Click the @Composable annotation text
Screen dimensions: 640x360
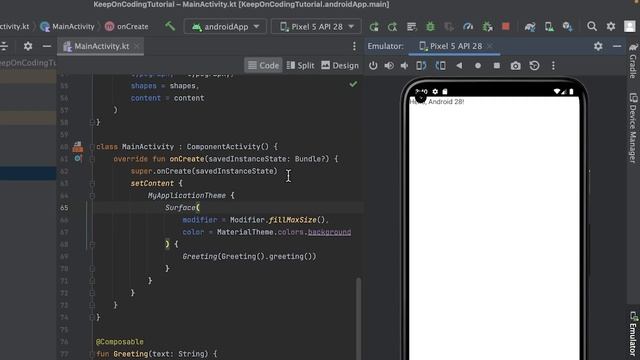point(120,342)
